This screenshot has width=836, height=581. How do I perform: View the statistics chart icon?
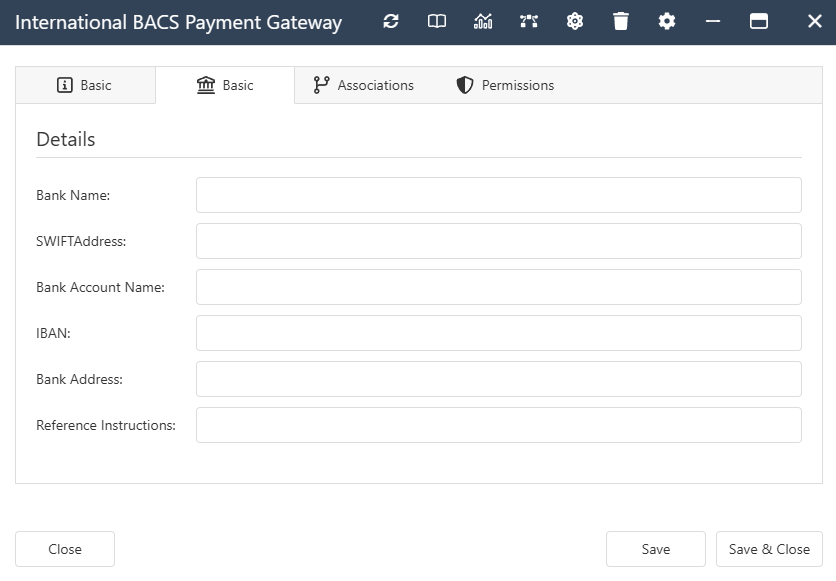483,21
